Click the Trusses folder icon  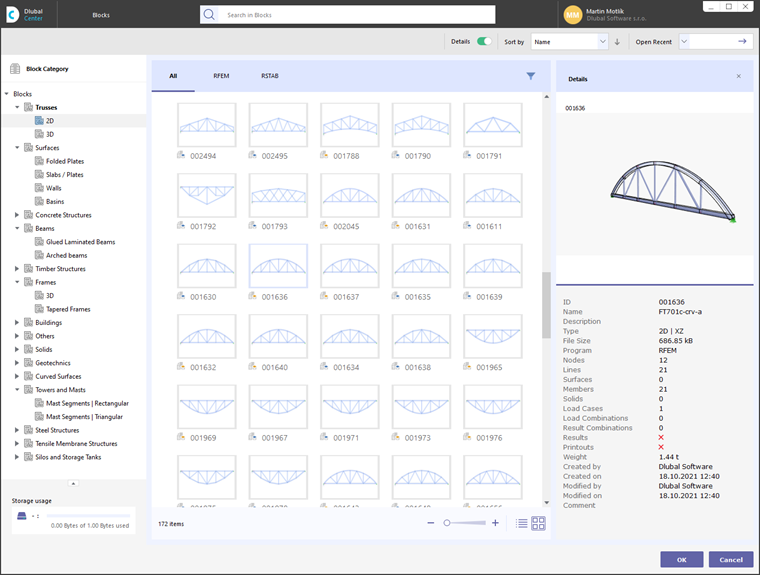[x=29, y=107]
